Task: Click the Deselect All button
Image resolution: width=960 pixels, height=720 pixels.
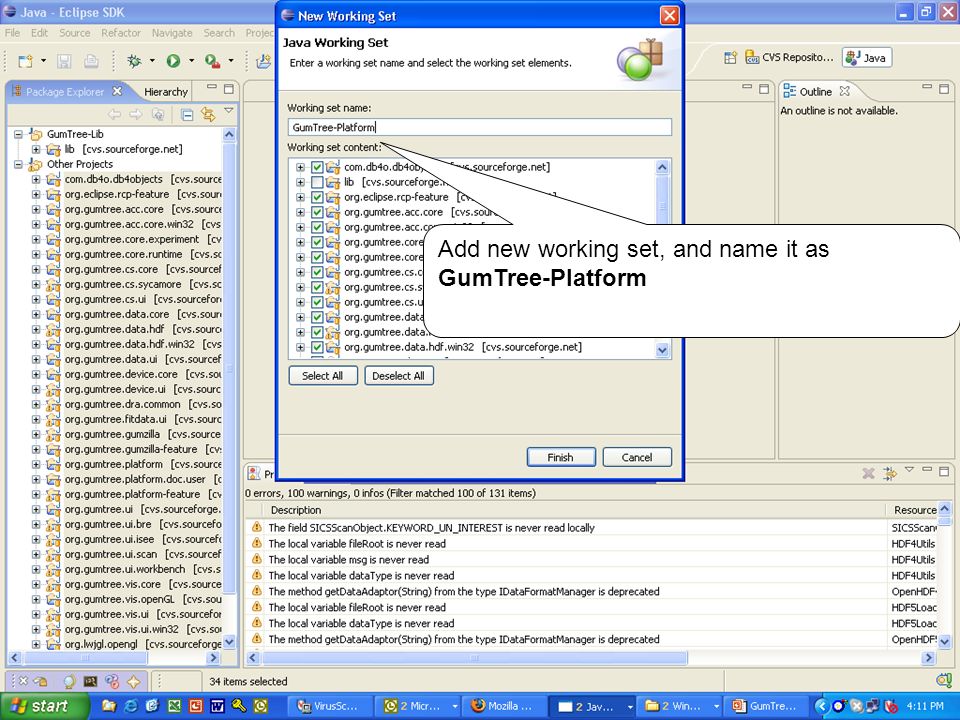Action: click(399, 376)
